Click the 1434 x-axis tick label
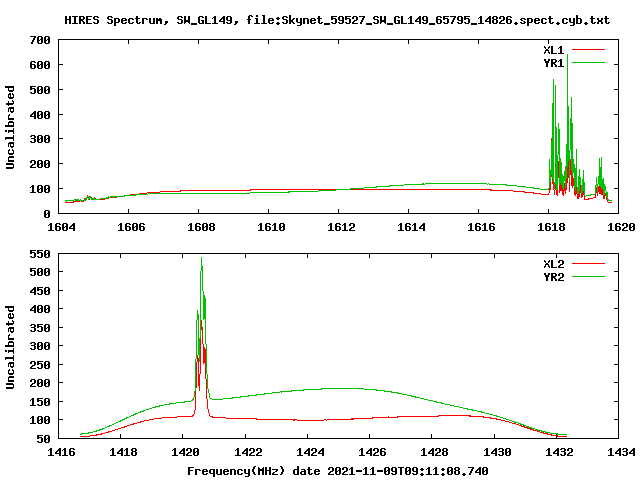 (621, 452)
